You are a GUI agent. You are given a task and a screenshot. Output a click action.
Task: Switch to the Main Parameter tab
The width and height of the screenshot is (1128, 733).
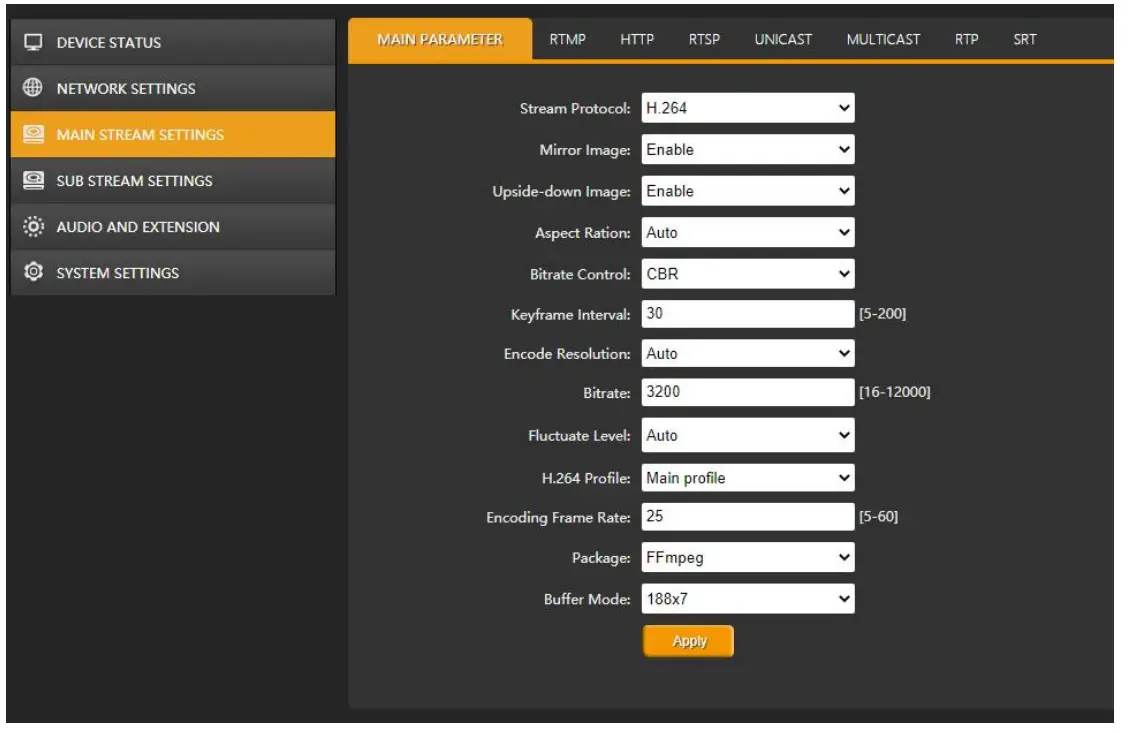pyautogui.click(x=440, y=40)
